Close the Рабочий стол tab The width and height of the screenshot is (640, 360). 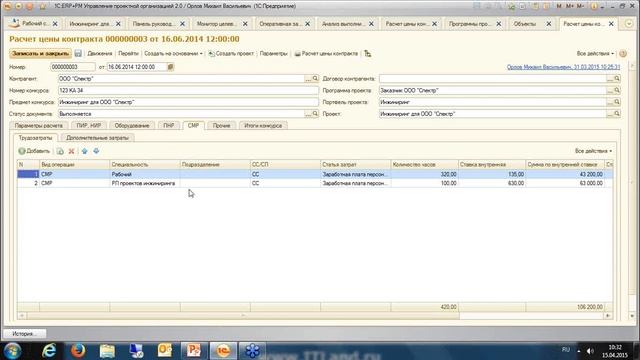click(55, 24)
